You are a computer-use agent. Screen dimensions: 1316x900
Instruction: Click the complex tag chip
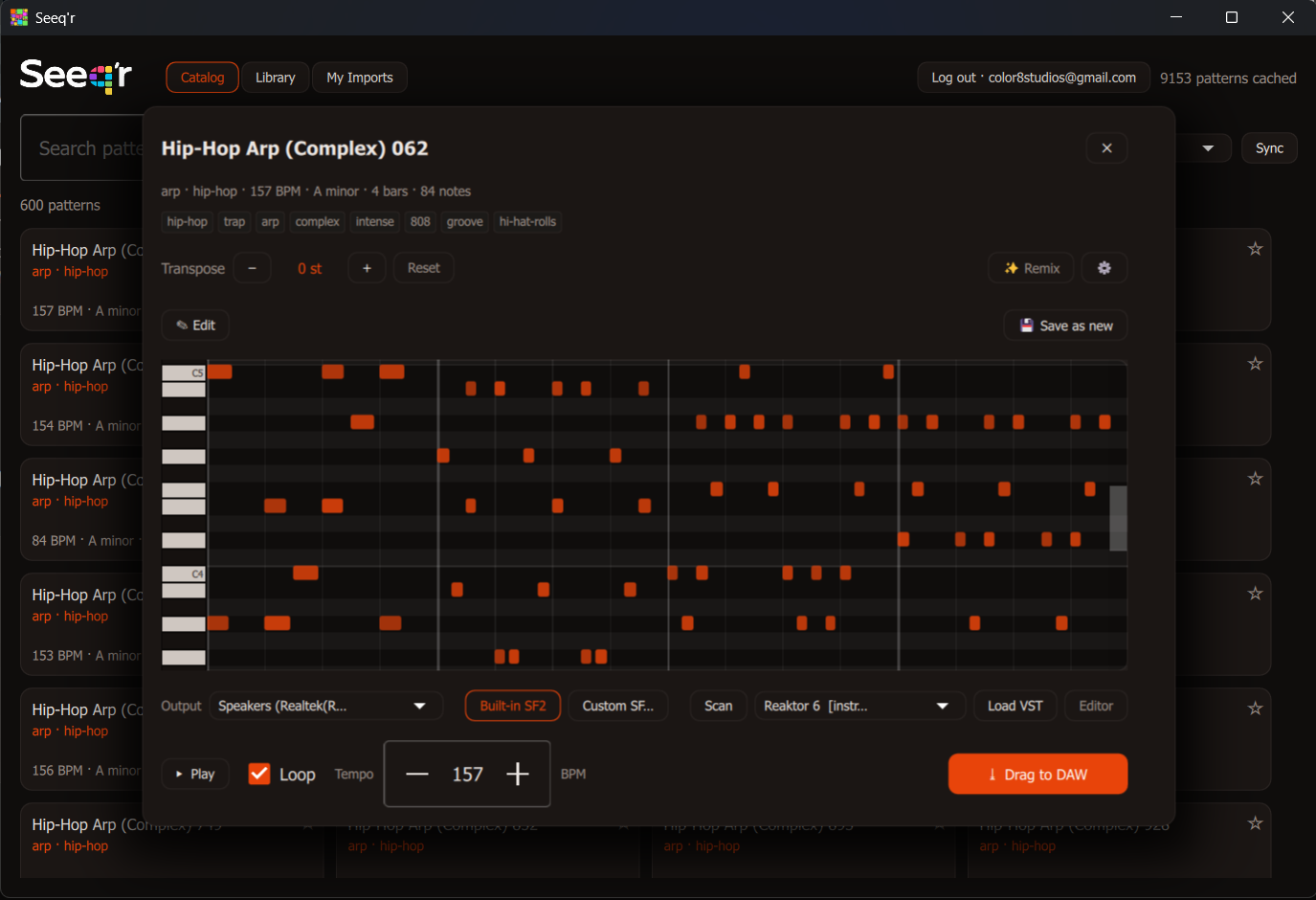[317, 222]
